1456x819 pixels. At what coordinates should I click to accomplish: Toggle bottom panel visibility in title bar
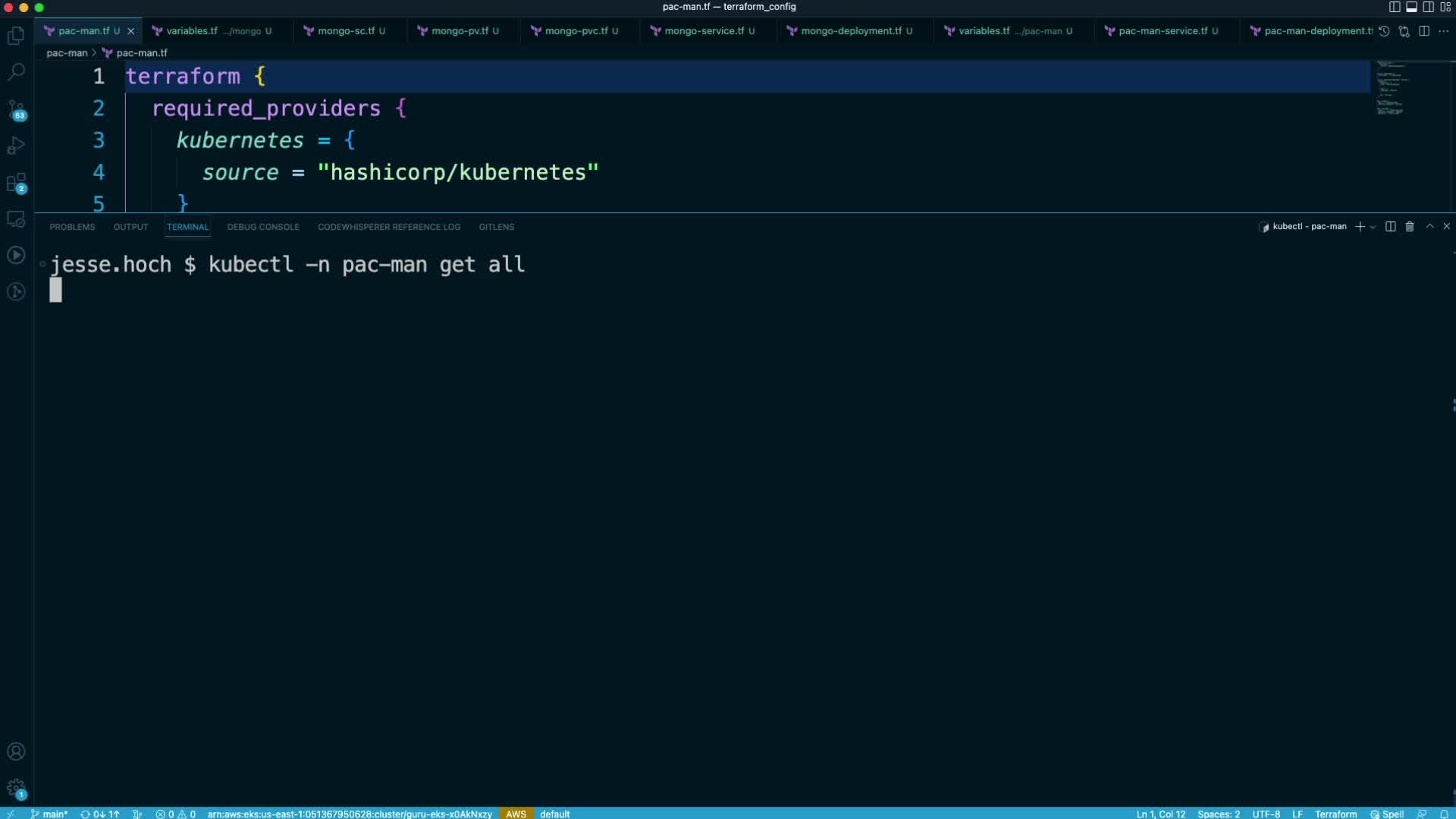pyautogui.click(x=1411, y=7)
